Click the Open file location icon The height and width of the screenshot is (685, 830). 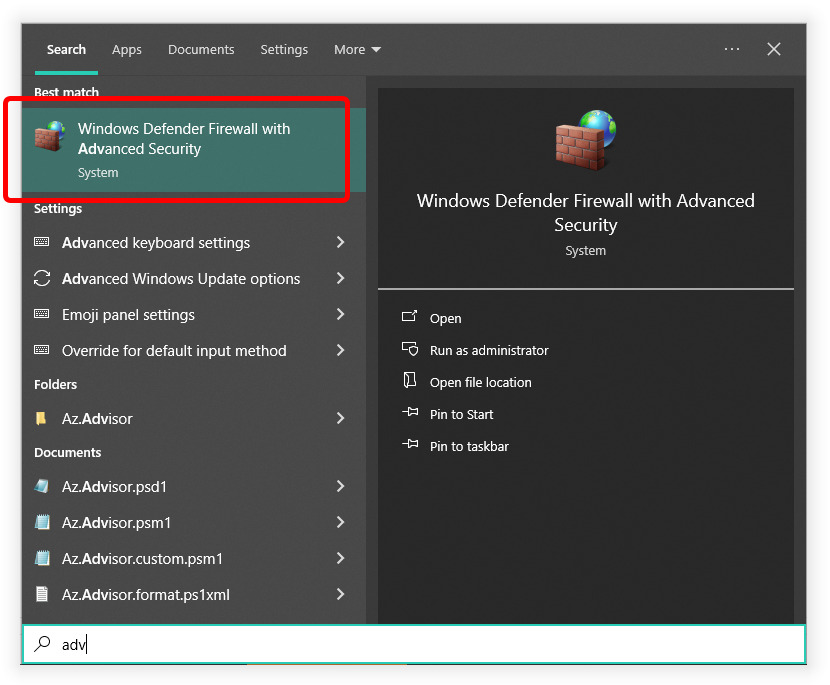pyautogui.click(x=410, y=380)
